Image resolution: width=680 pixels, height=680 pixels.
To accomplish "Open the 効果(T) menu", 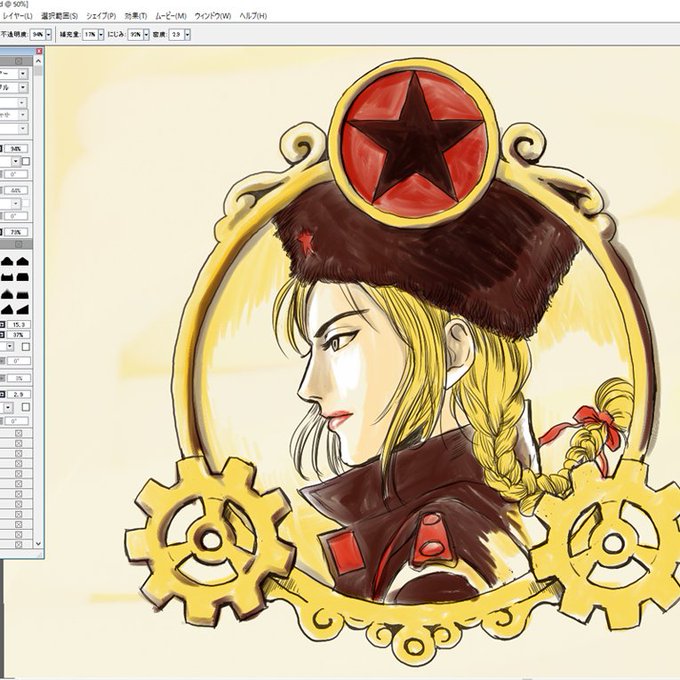I will (136, 16).
